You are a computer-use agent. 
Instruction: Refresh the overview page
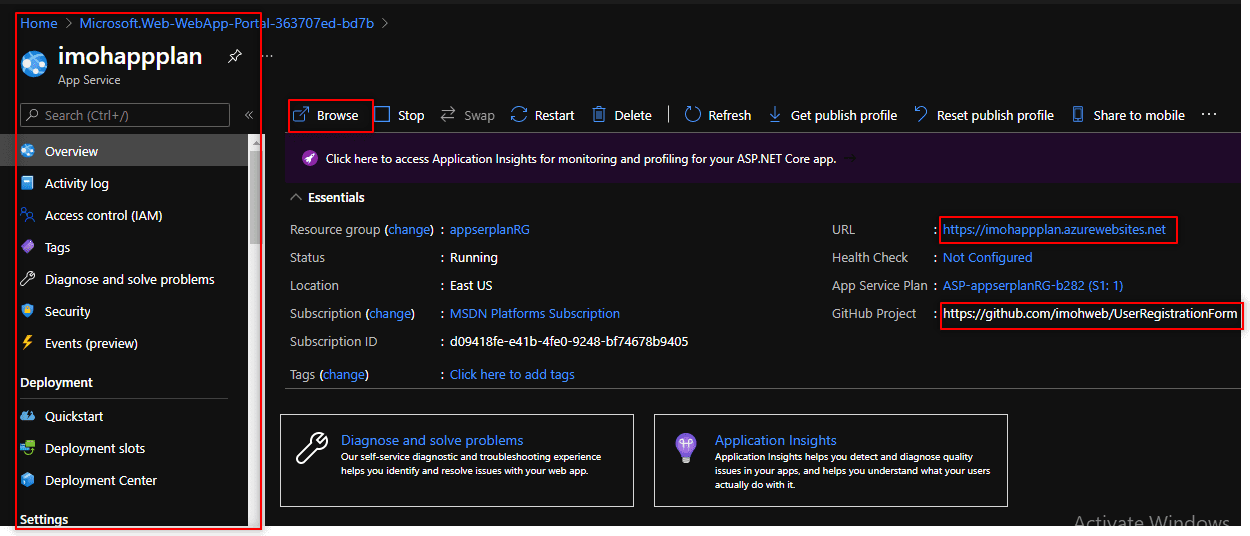tap(718, 115)
